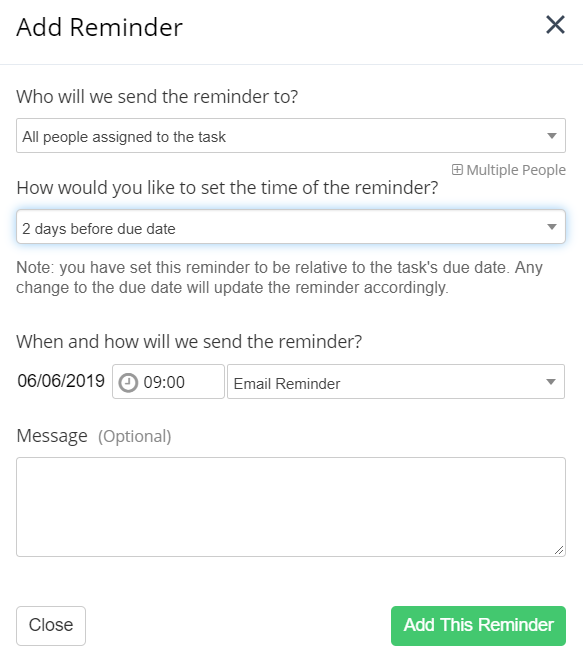Click the Close button
This screenshot has height=656, width=583.
51,625
